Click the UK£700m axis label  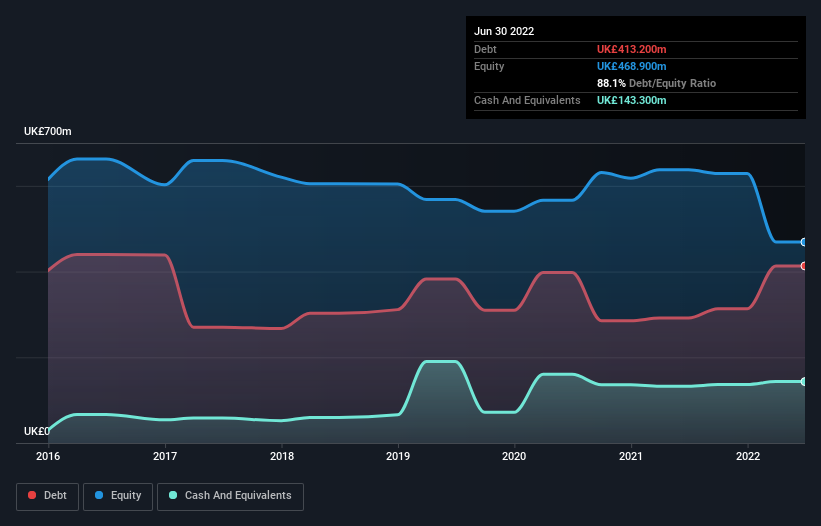click(48, 131)
